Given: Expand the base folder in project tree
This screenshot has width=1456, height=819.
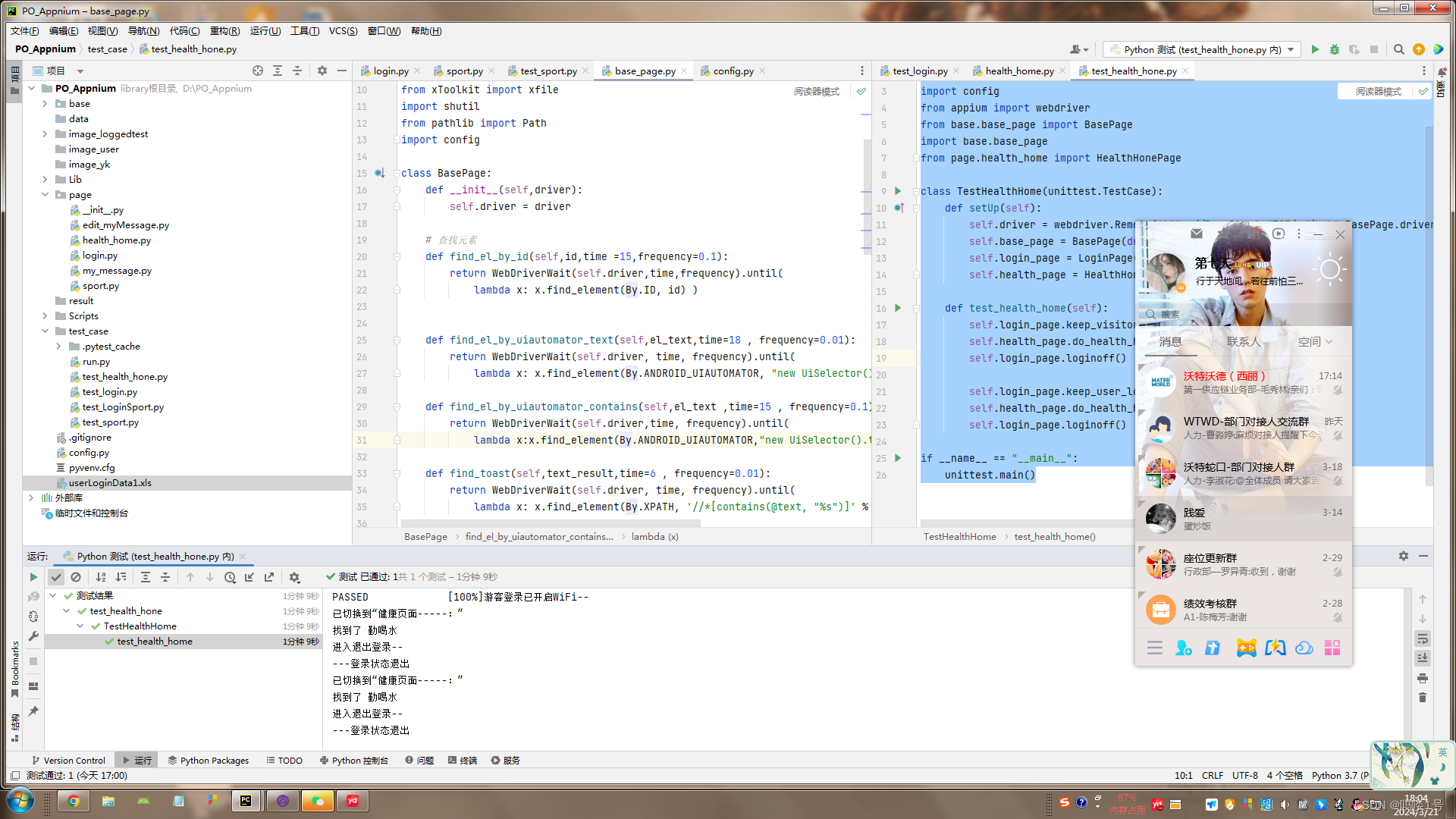Looking at the screenshot, I should point(45,104).
